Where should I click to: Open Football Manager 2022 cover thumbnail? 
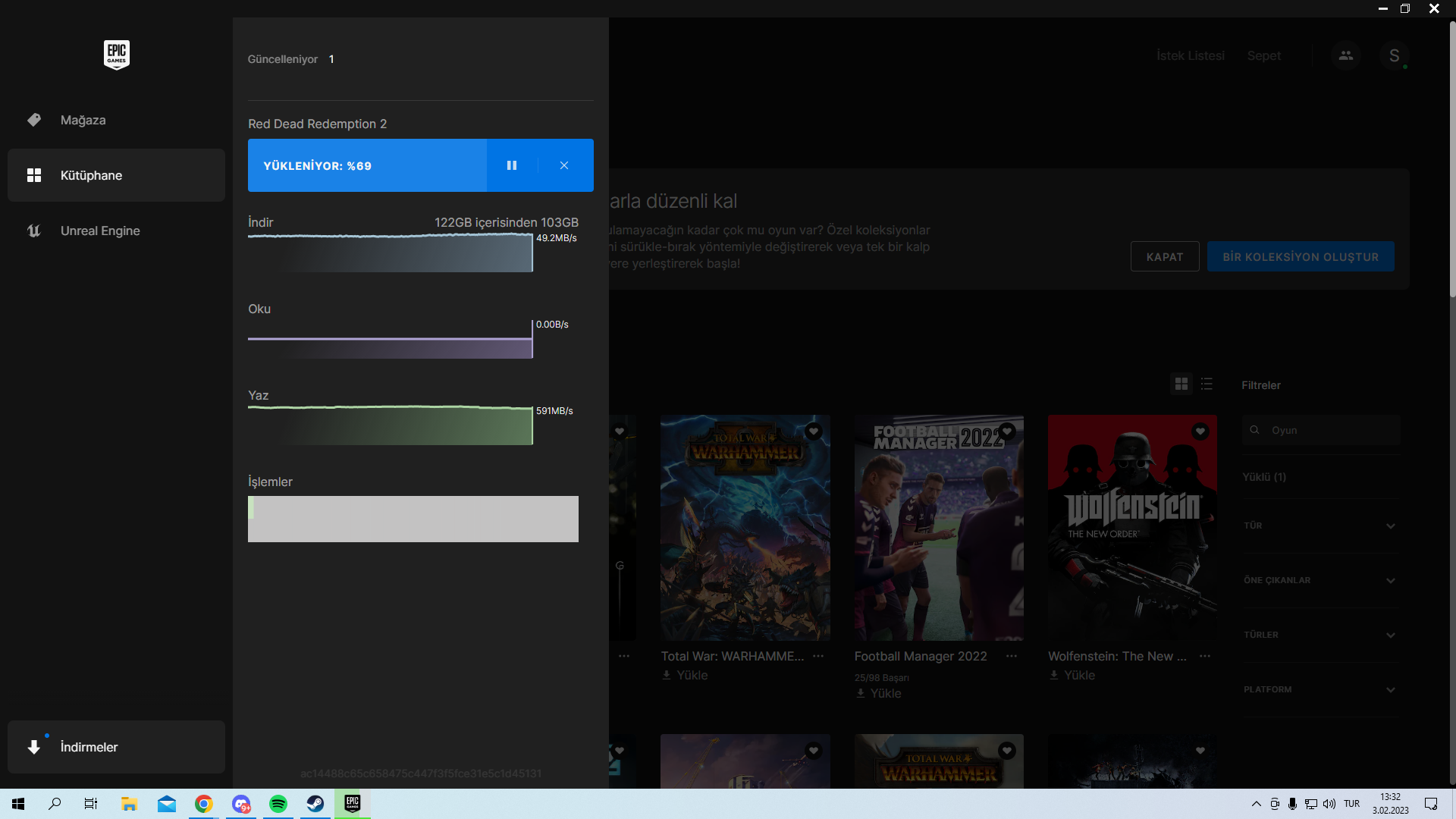[x=939, y=528]
